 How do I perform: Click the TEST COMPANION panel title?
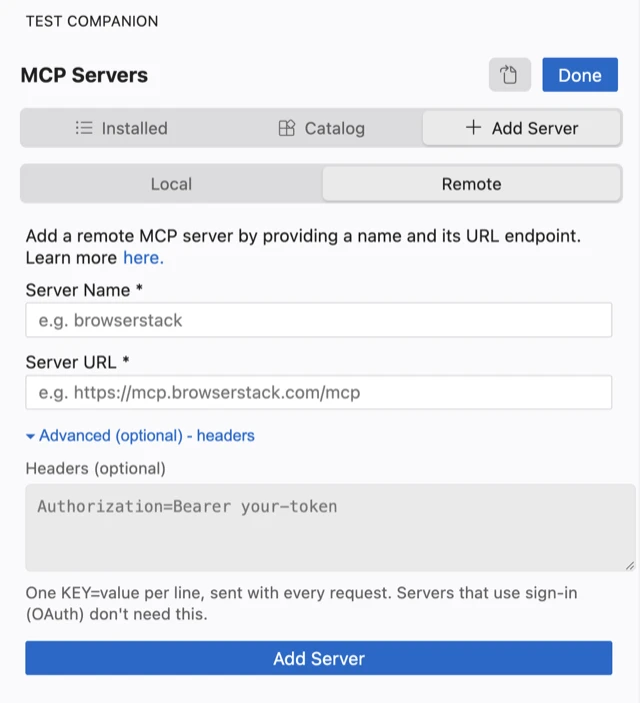pyautogui.click(x=92, y=21)
